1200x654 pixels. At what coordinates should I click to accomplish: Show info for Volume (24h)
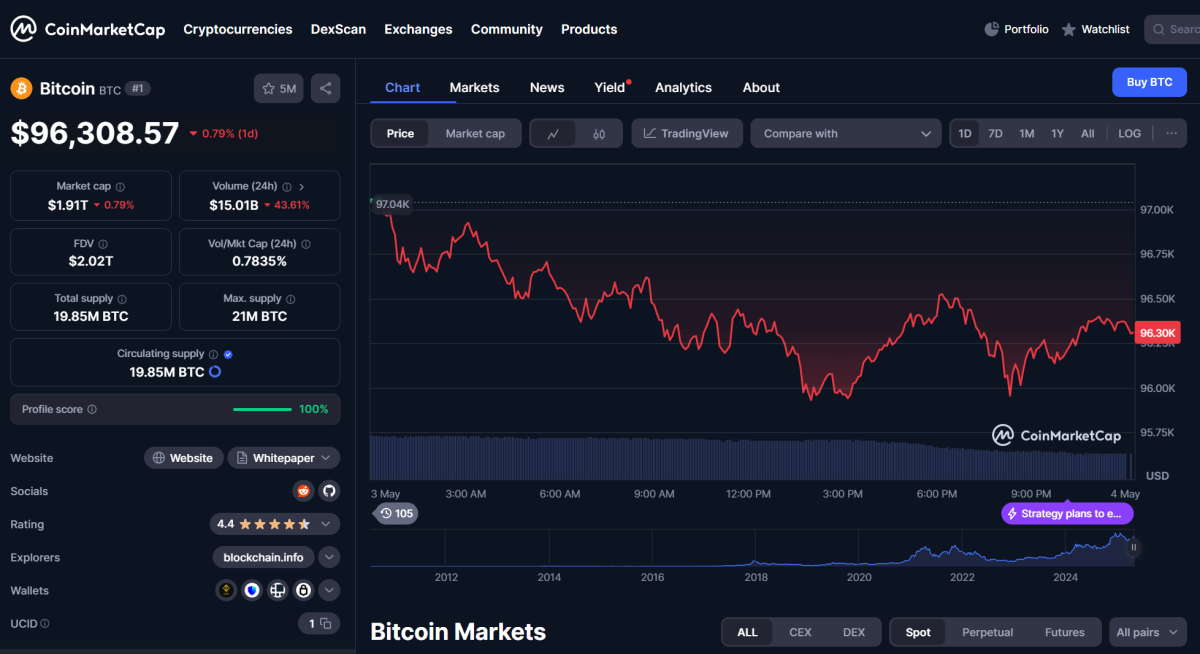(287, 186)
